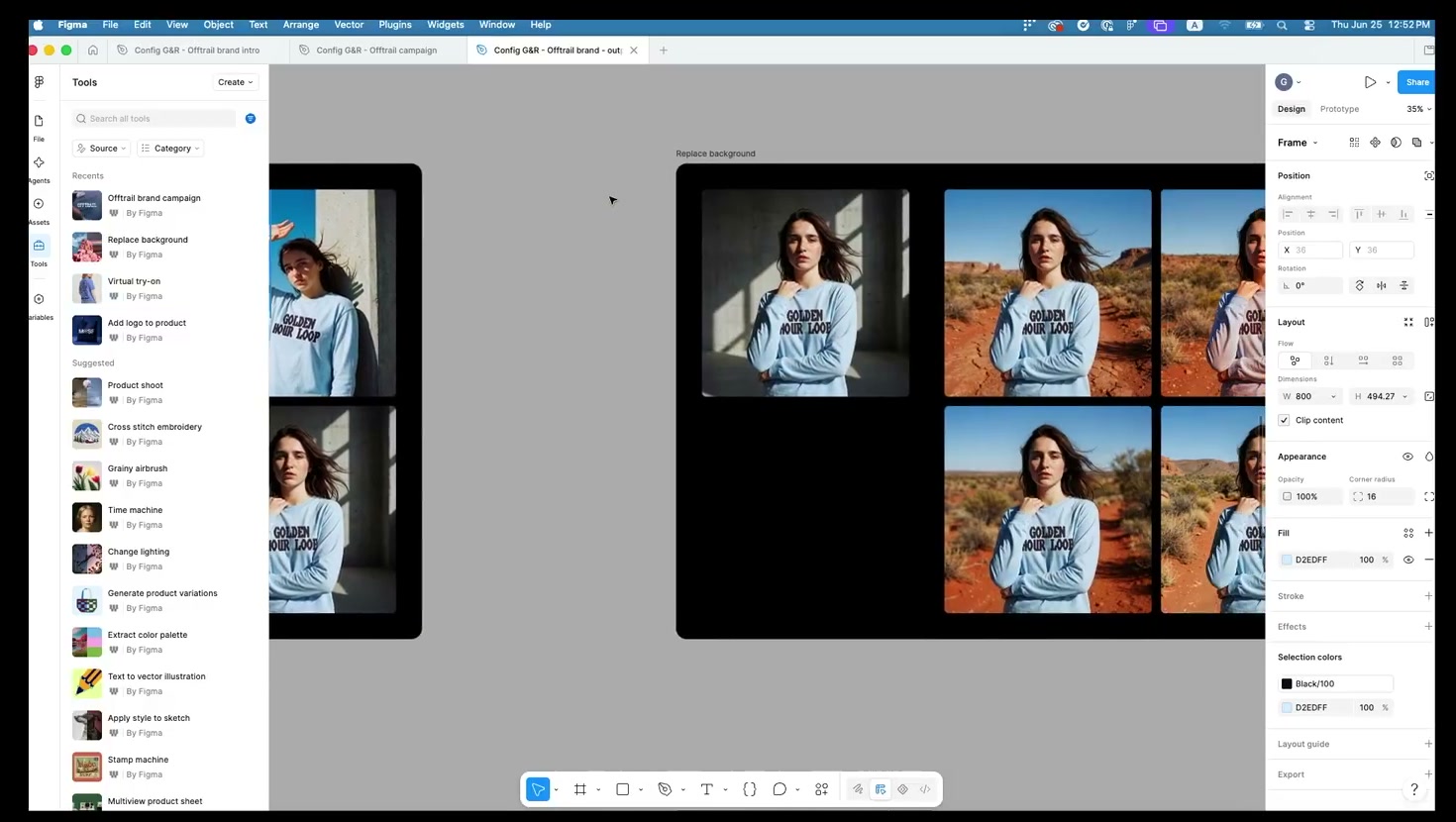
Task: Click the Share button
Action: 1417,82
